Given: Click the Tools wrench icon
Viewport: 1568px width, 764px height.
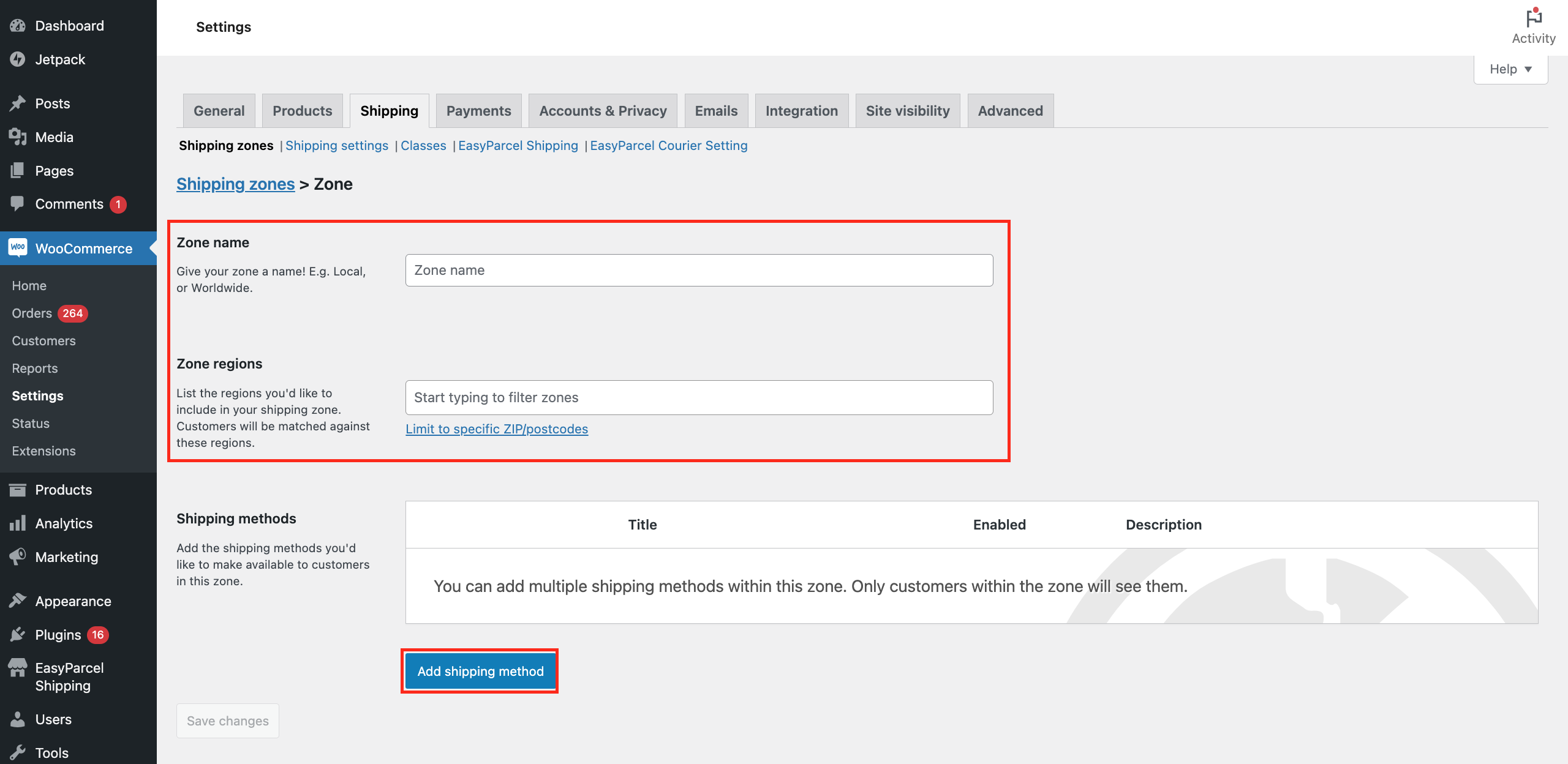Looking at the screenshot, I should (18, 753).
